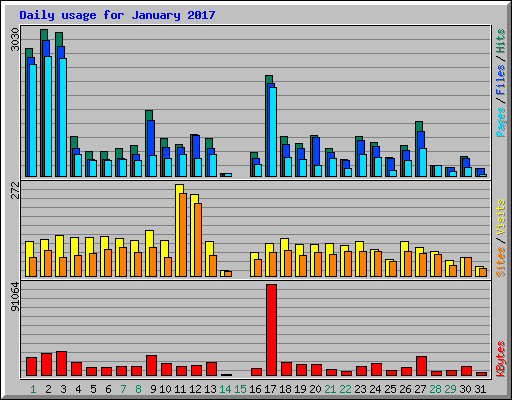The height and width of the screenshot is (400, 512).
Task: Click the red 'KBytes' legend label
Action: [x=501, y=359]
